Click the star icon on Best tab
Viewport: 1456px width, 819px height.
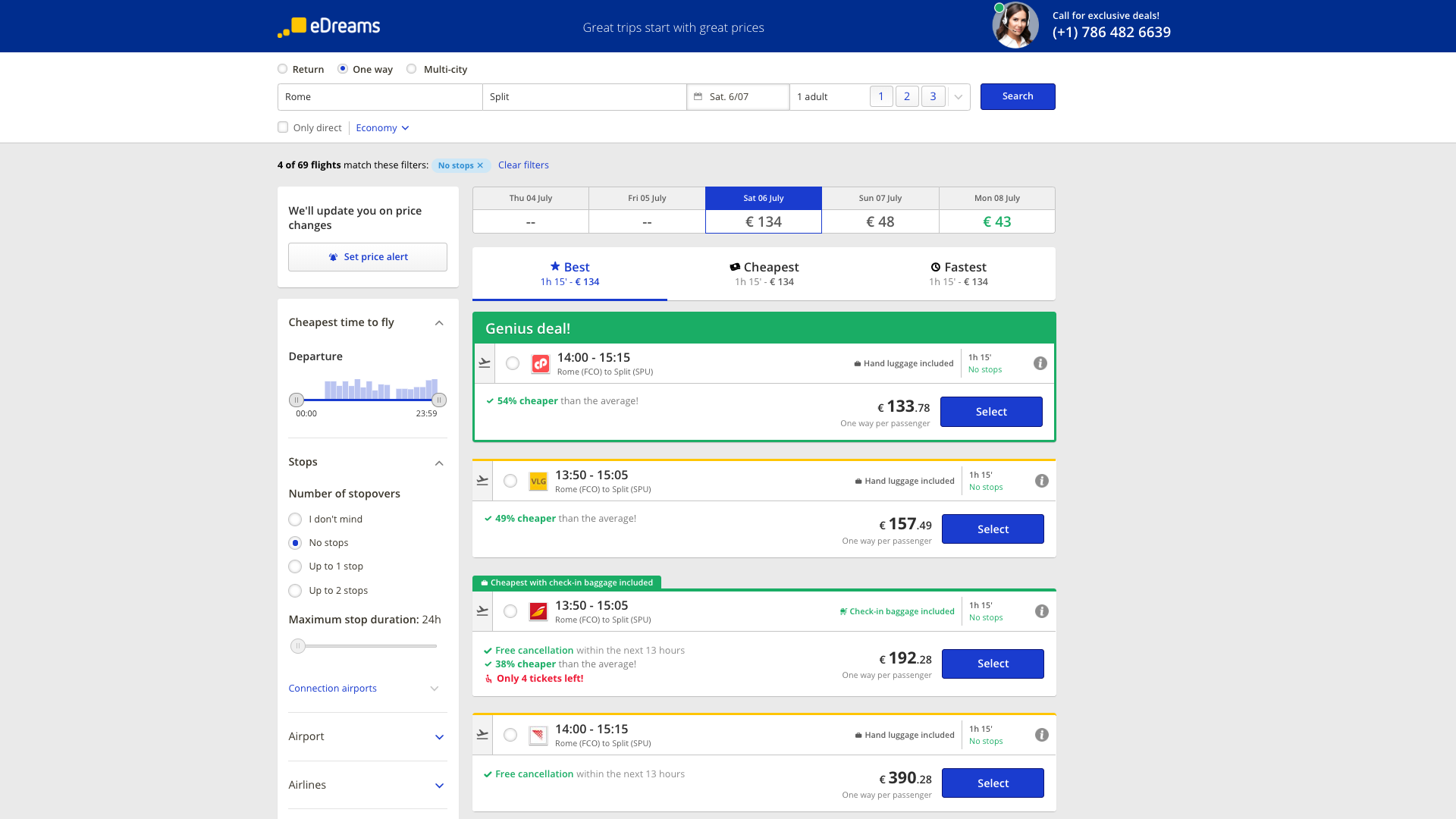coord(555,266)
